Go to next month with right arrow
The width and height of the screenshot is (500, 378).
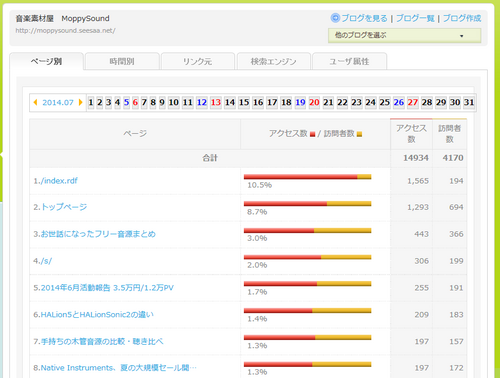pyautogui.click(x=80, y=102)
